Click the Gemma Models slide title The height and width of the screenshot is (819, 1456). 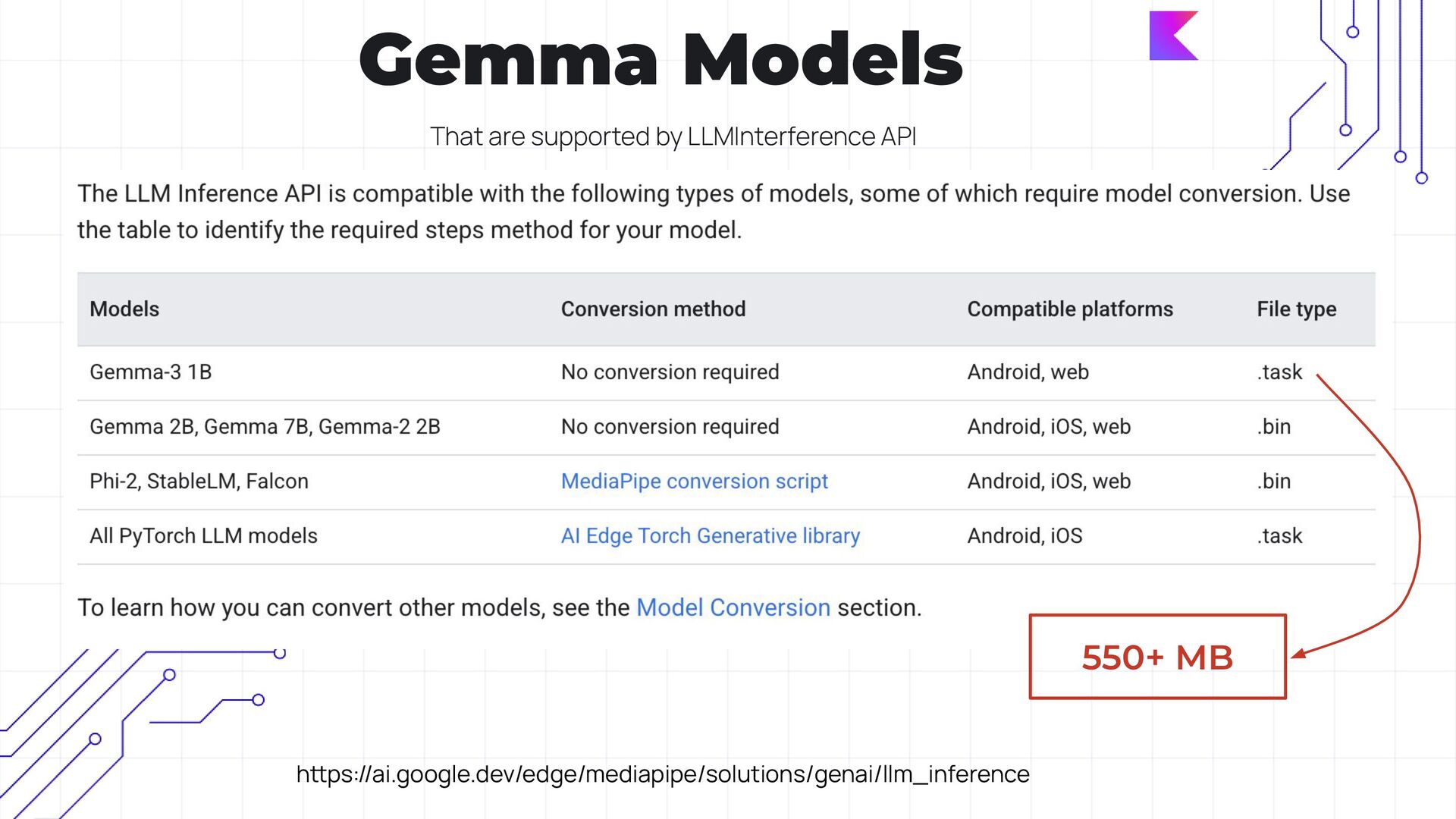click(x=661, y=59)
